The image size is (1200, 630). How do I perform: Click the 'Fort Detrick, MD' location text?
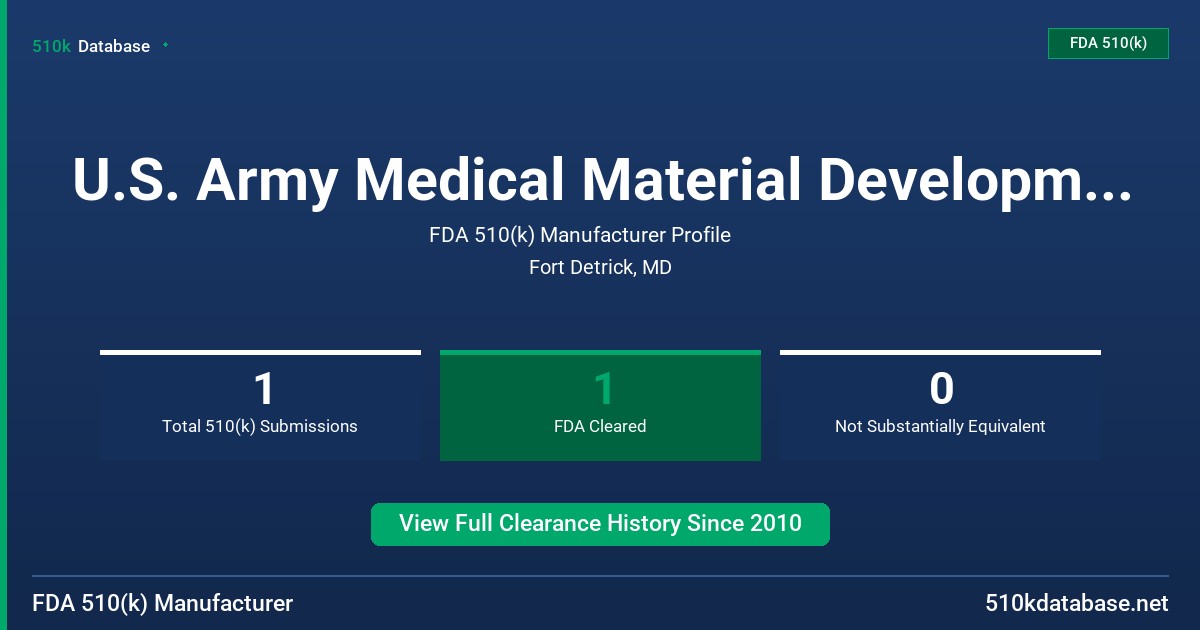click(x=600, y=268)
